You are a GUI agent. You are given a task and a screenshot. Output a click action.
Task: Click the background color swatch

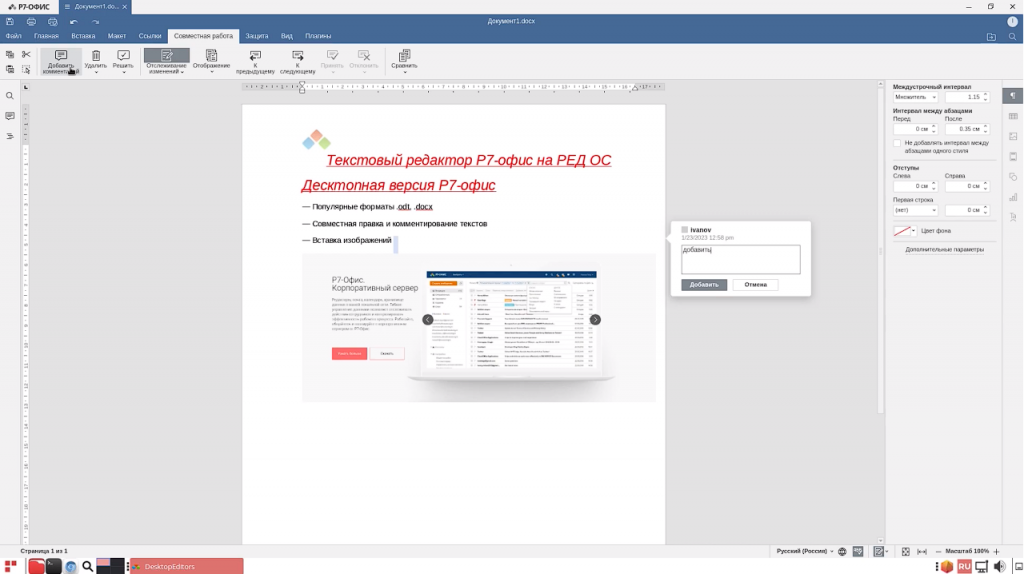coord(902,231)
